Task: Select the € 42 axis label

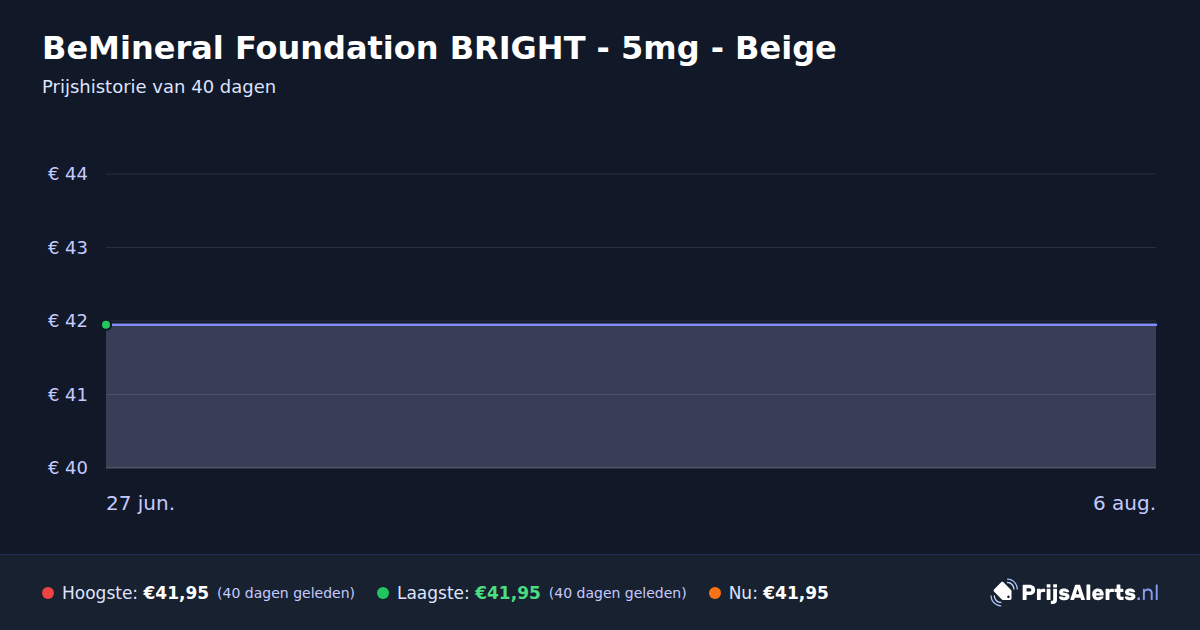Action: pyautogui.click(x=68, y=321)
